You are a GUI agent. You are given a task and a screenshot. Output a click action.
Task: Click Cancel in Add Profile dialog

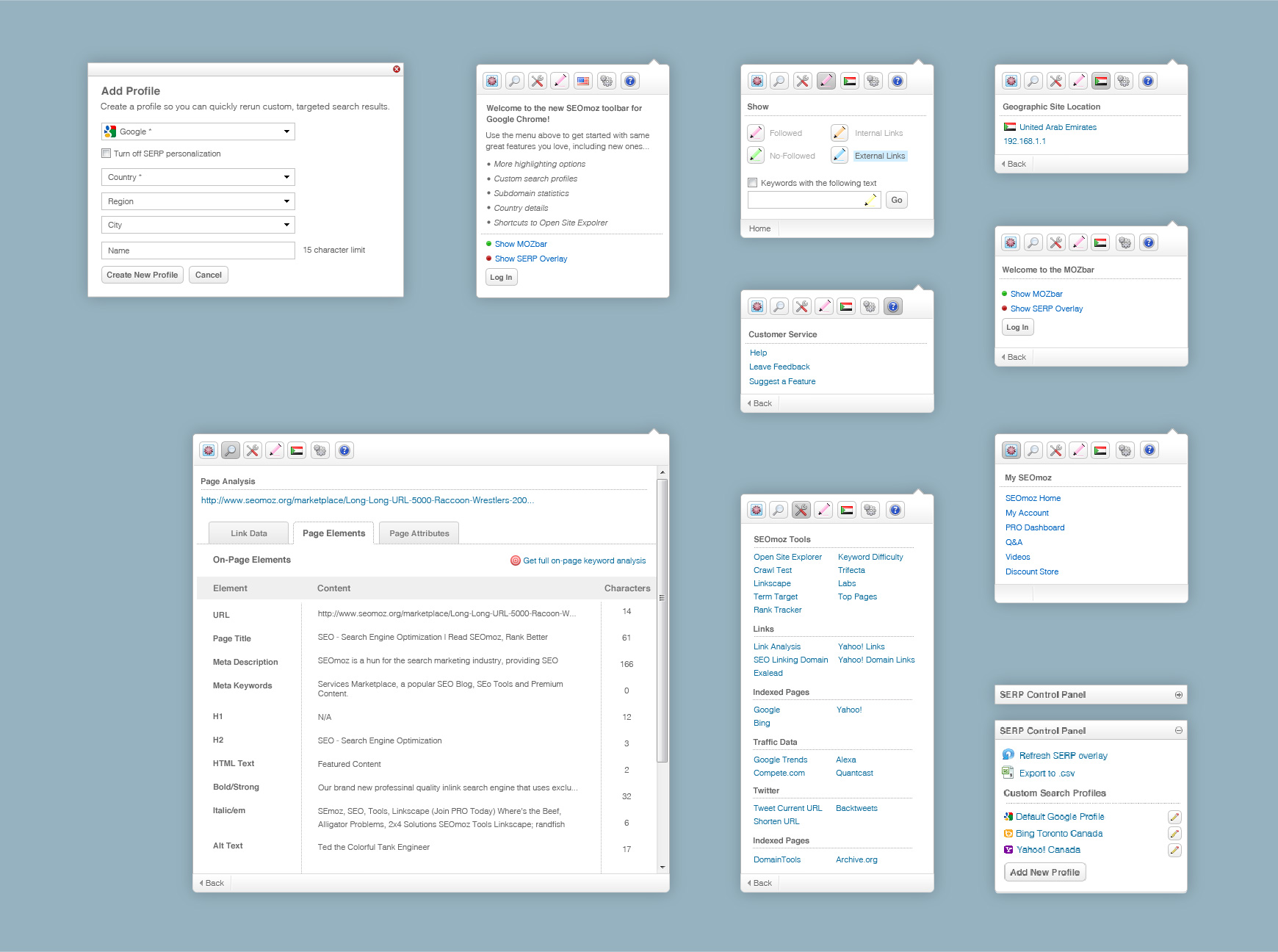click(209, 275)
